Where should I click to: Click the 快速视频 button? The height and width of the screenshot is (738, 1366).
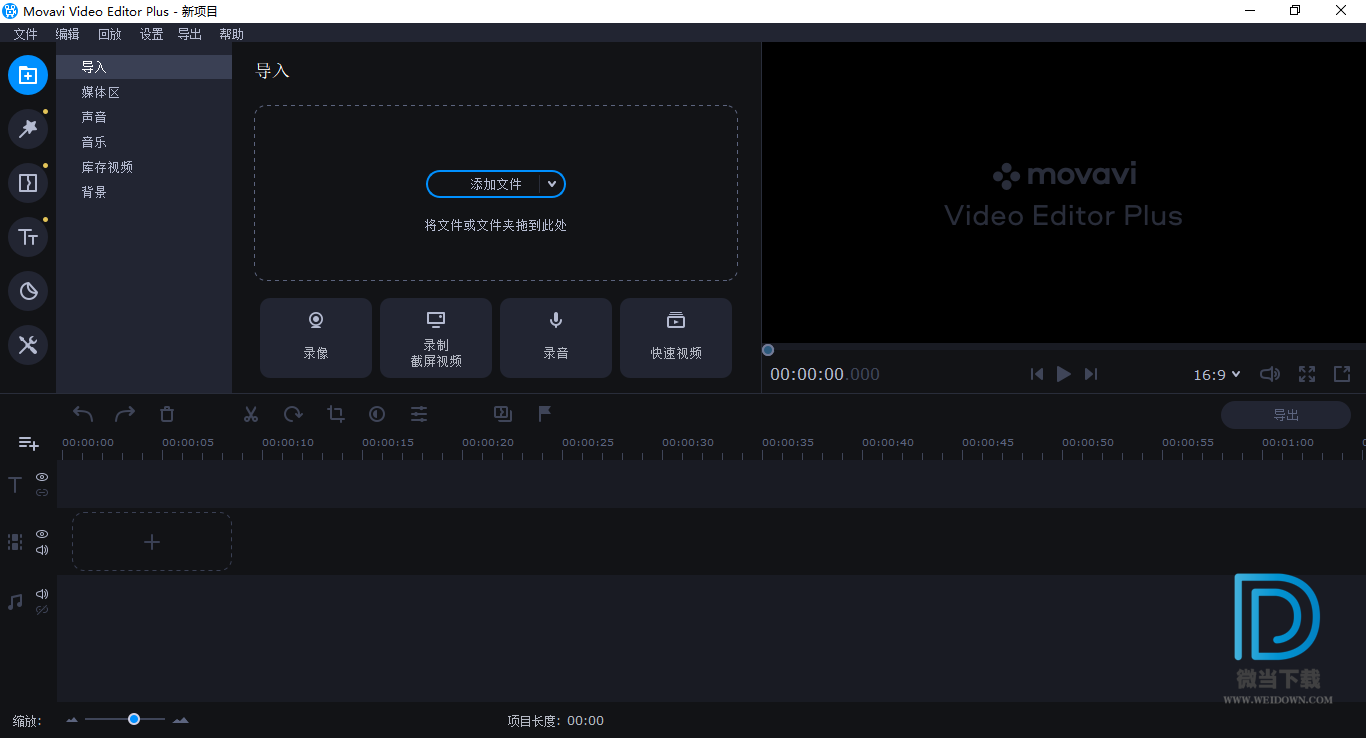click(x=676, y=338)
